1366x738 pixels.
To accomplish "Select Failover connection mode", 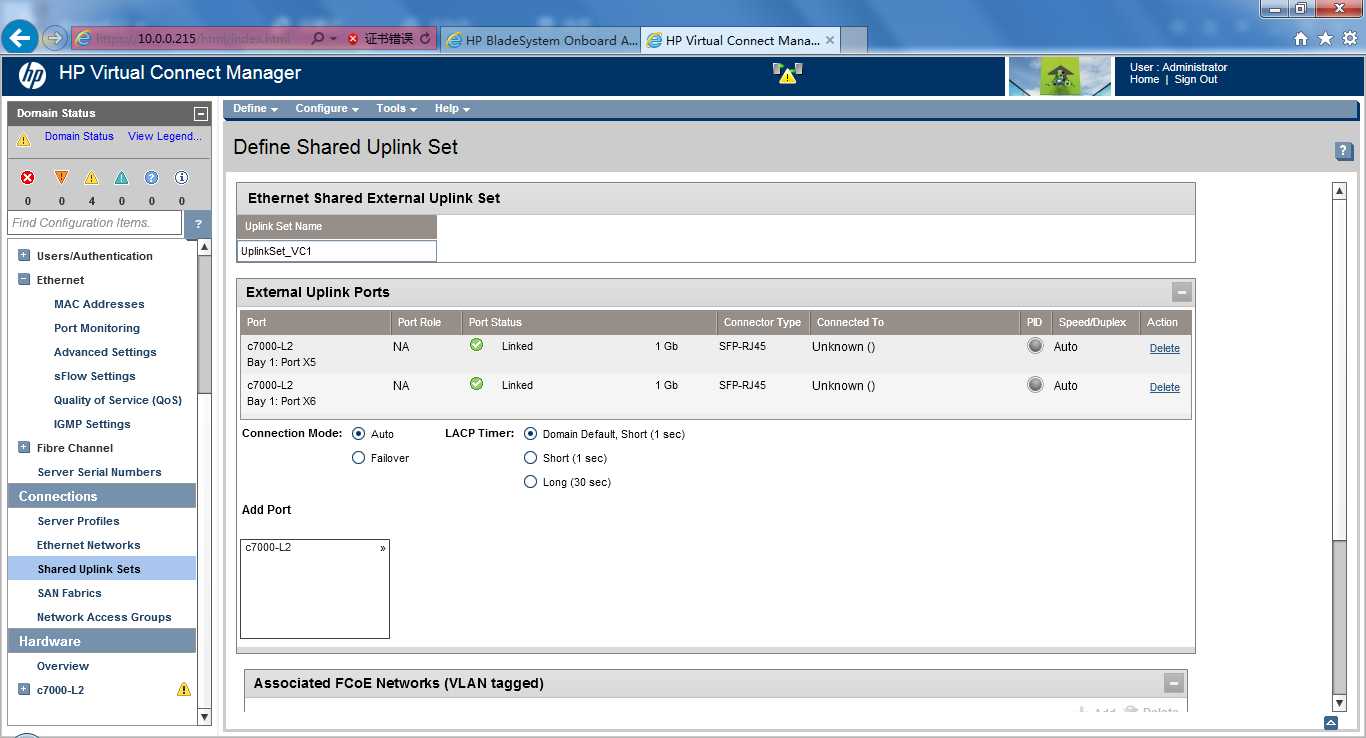I will [359, 458].
